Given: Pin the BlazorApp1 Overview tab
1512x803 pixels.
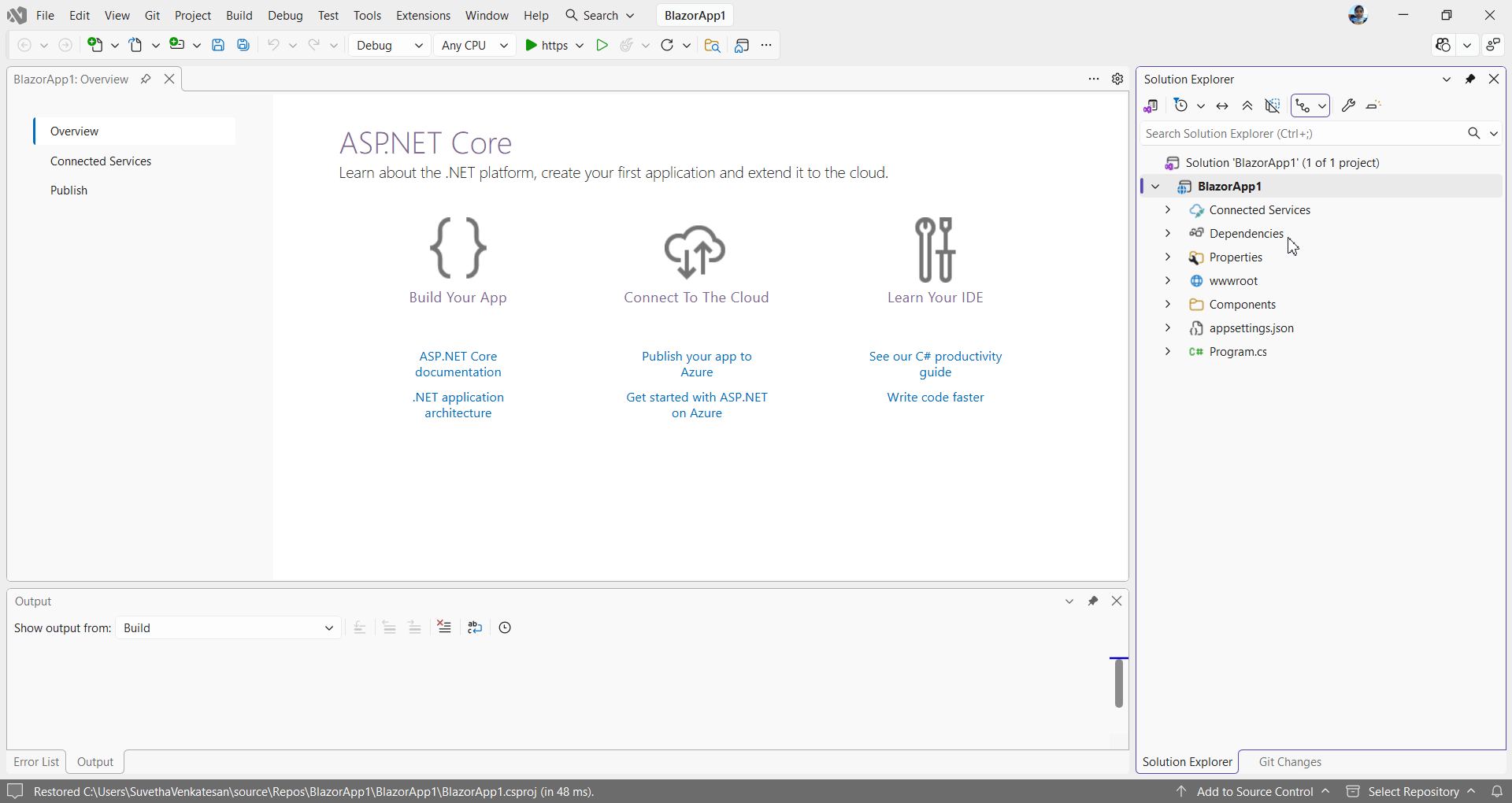Looking at the screenshot, I should coord(146,79).
